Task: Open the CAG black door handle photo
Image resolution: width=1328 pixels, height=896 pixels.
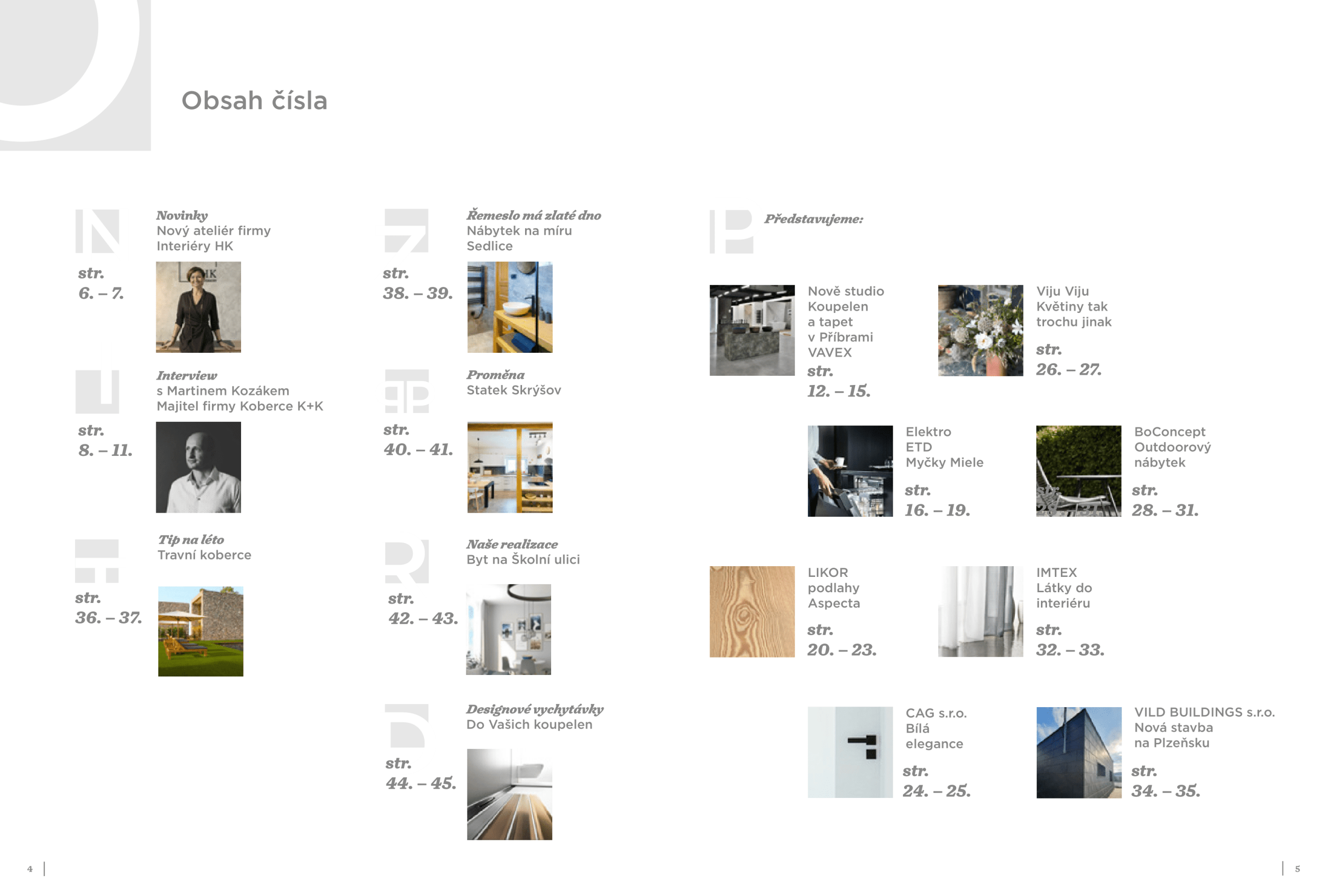Action: tap(850, 752)
